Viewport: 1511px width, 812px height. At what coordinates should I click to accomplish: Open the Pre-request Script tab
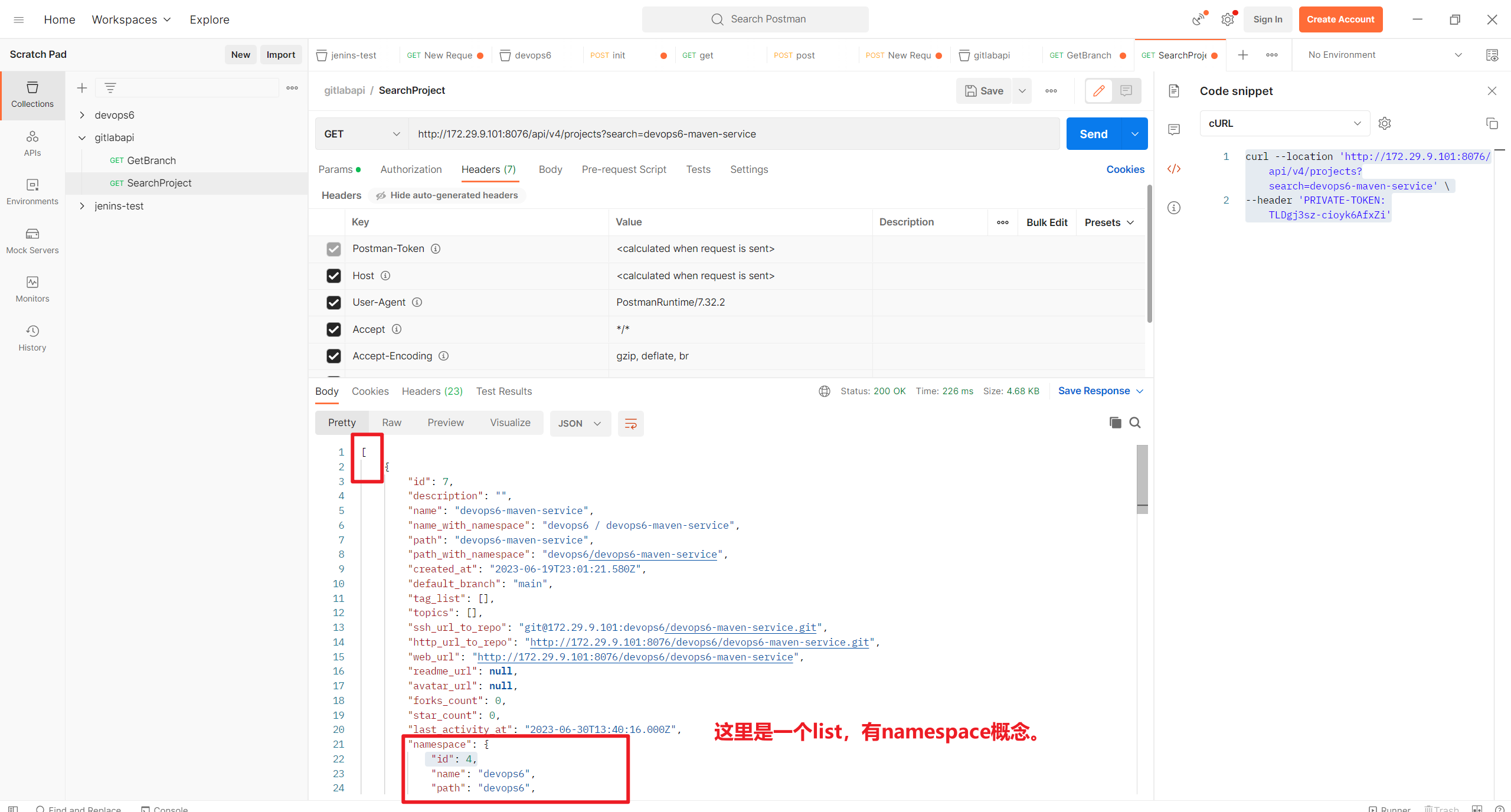coord(624,169)
